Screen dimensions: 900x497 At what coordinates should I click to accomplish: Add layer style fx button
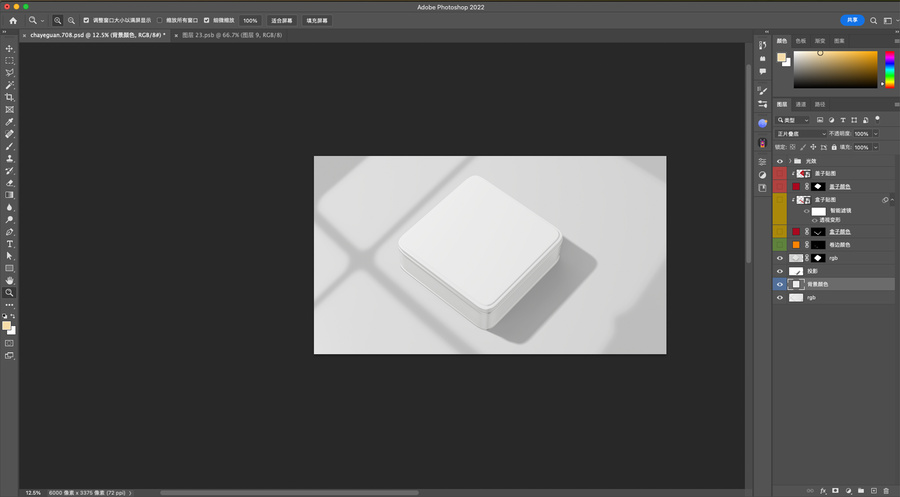pyautogui.click(x=823, y=491)
